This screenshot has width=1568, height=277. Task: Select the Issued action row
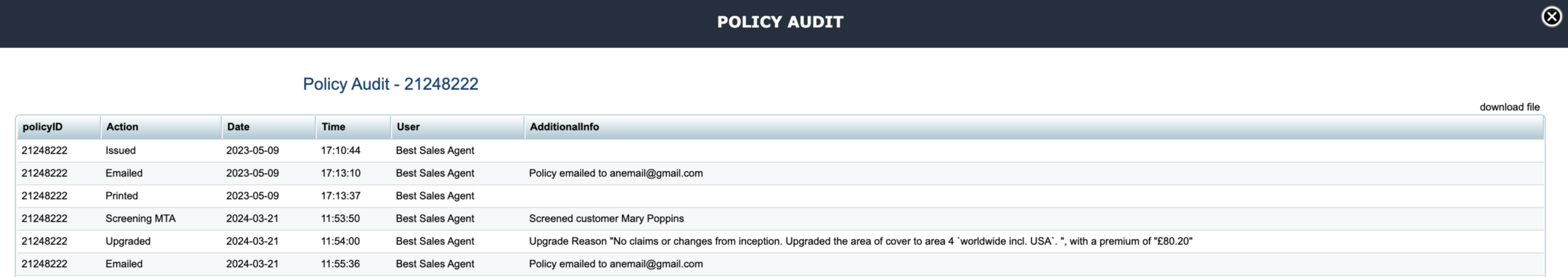[780, 151]
